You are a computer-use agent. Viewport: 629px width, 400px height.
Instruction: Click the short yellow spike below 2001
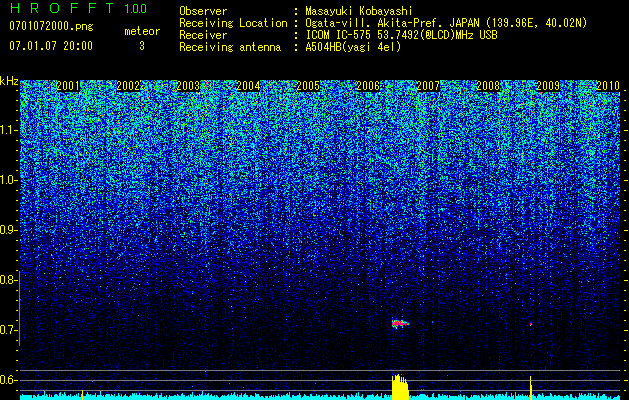tap(82, 395)
